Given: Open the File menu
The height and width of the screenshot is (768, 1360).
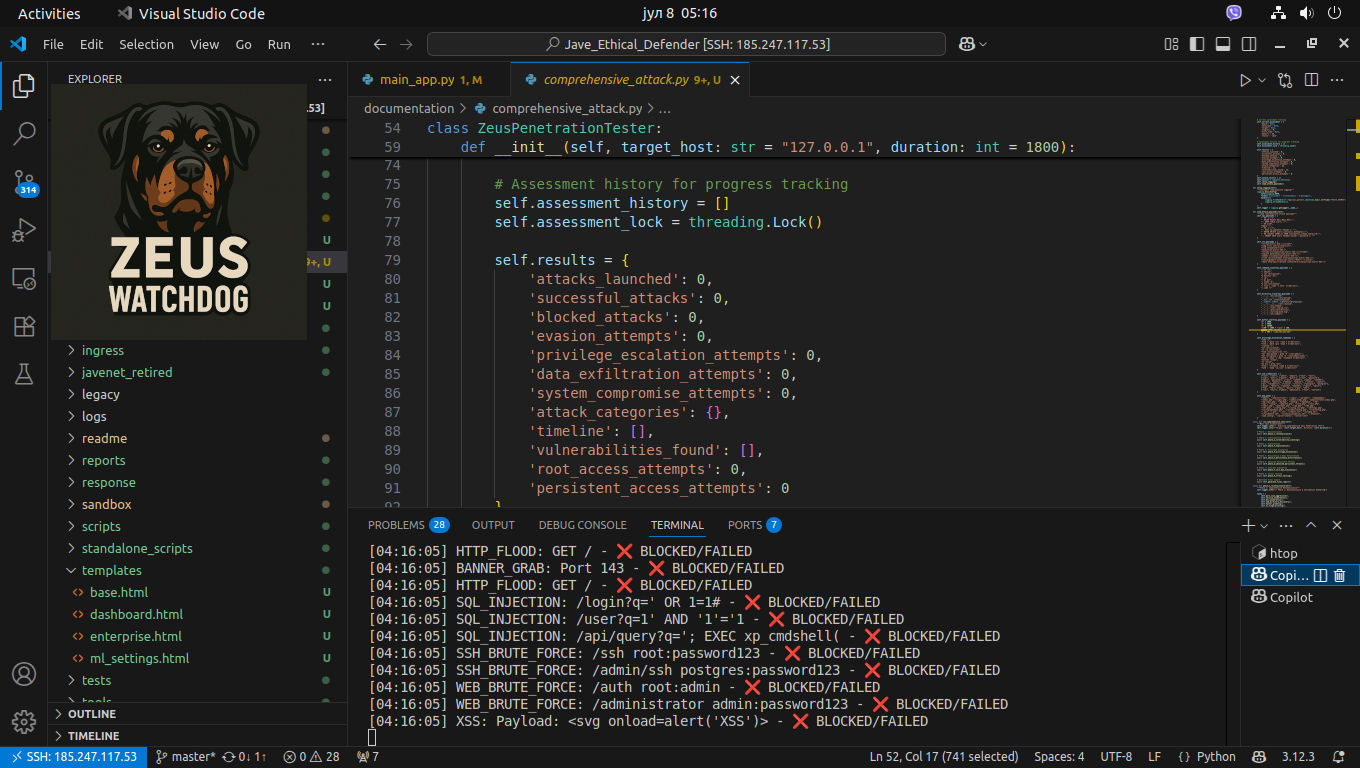Looking at the screenshot, I should pyautogui.click(x=53, y=44).
